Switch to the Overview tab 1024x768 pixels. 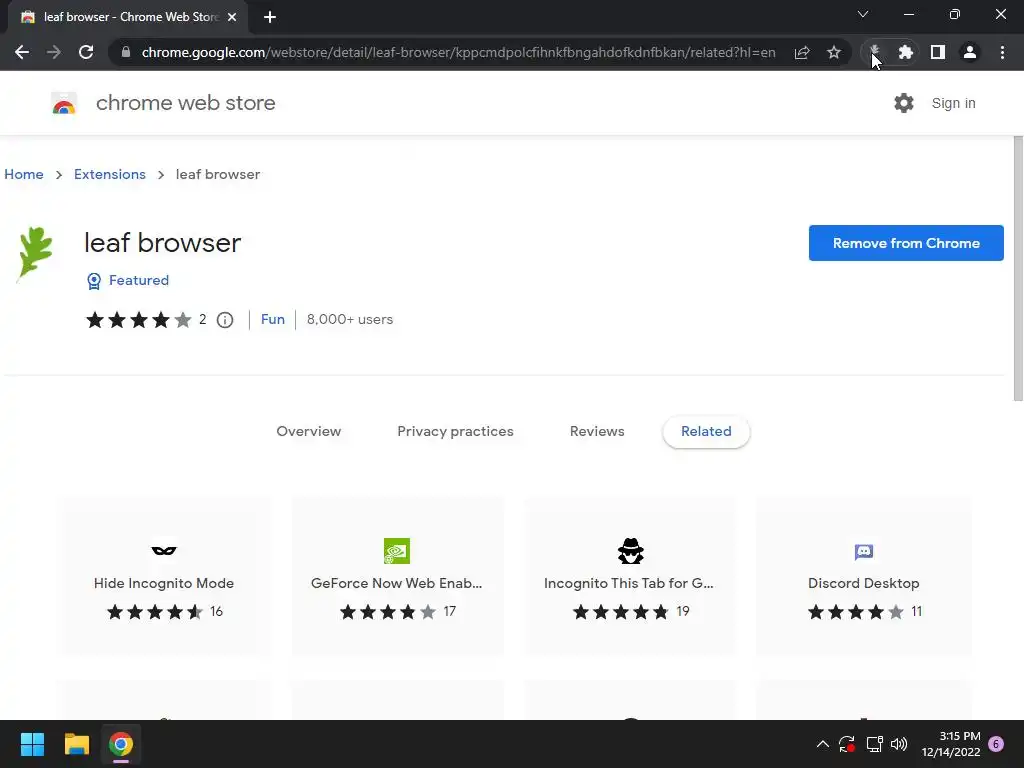[309, 431]
